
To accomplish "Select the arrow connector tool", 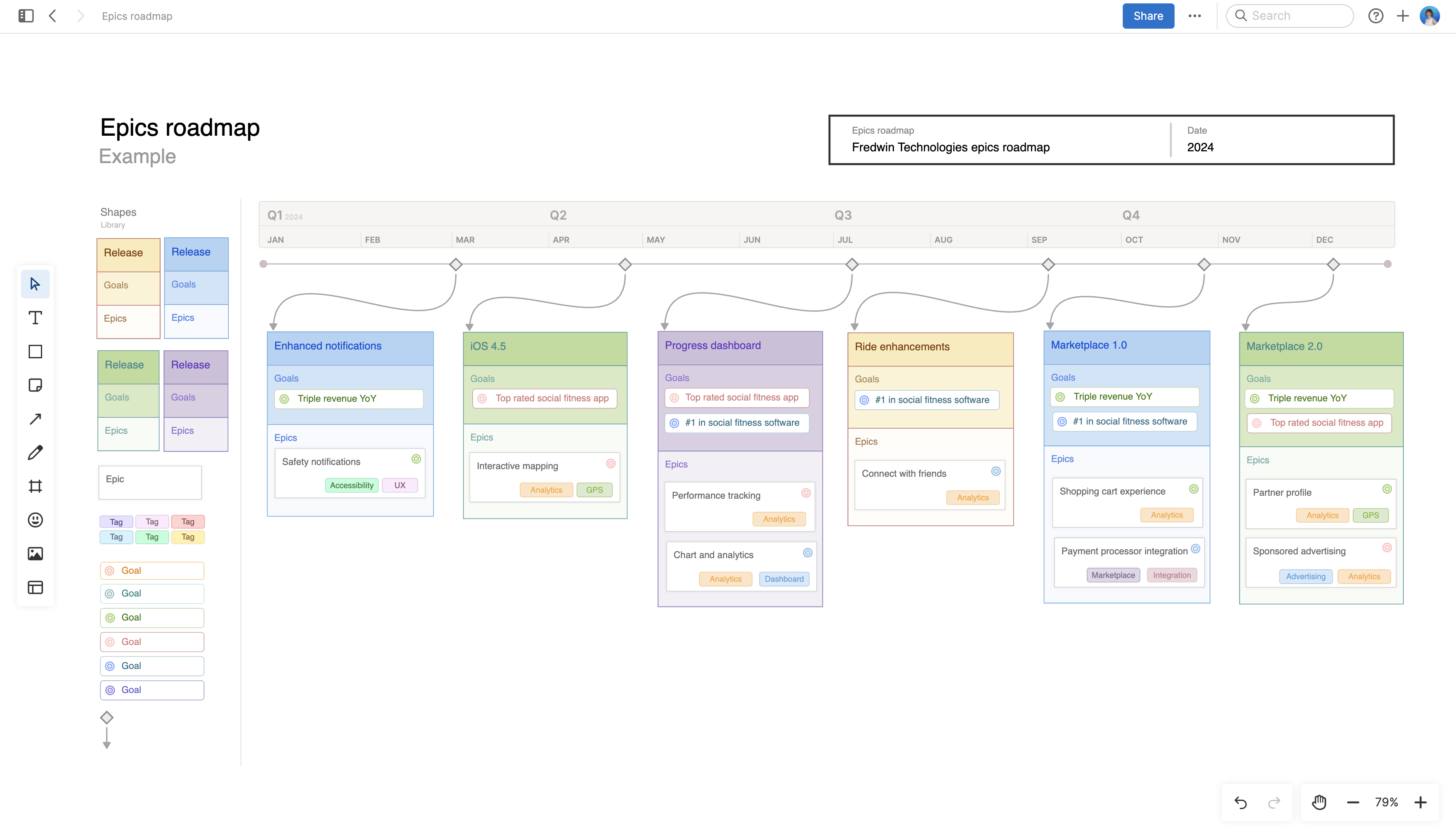I will coord(35,419).
